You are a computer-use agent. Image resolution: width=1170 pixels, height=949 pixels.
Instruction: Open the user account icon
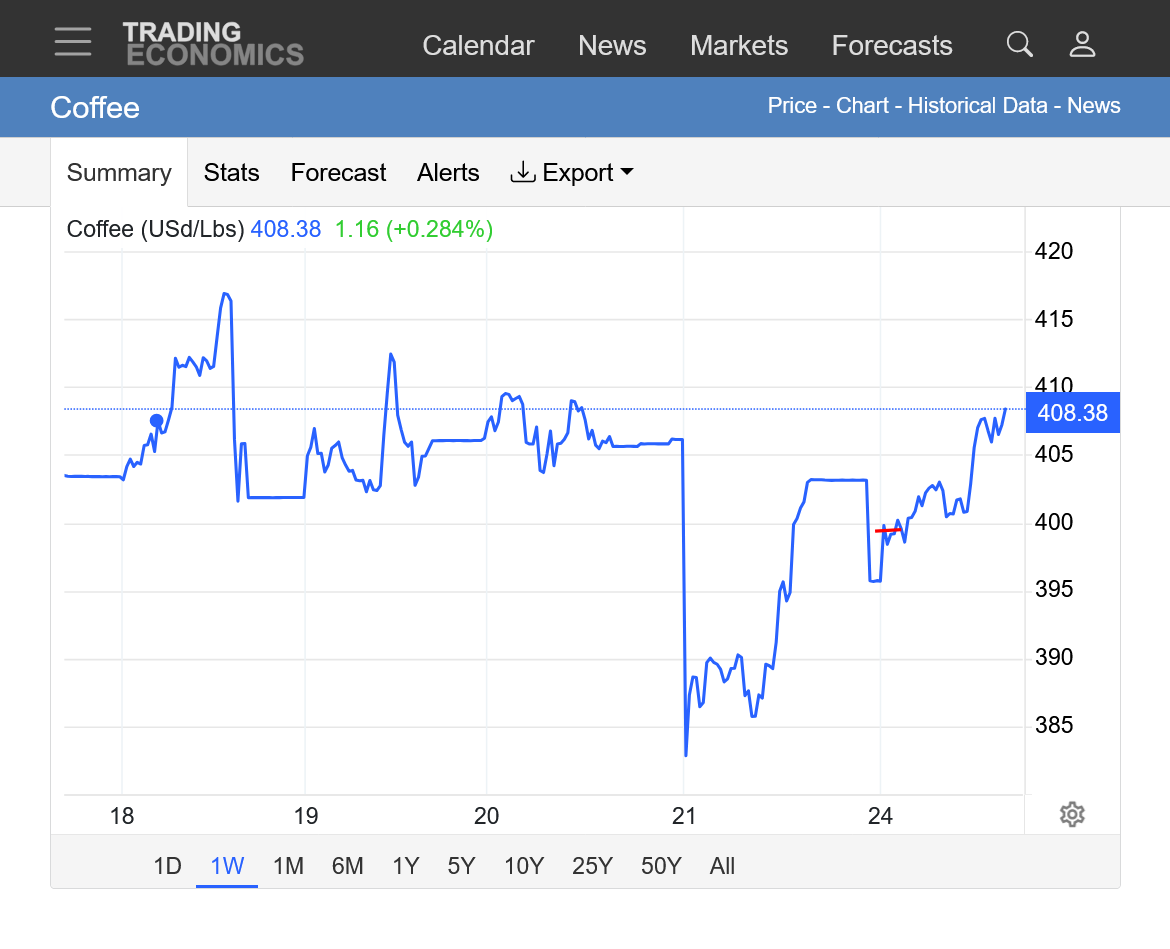tap(1082, 44)
